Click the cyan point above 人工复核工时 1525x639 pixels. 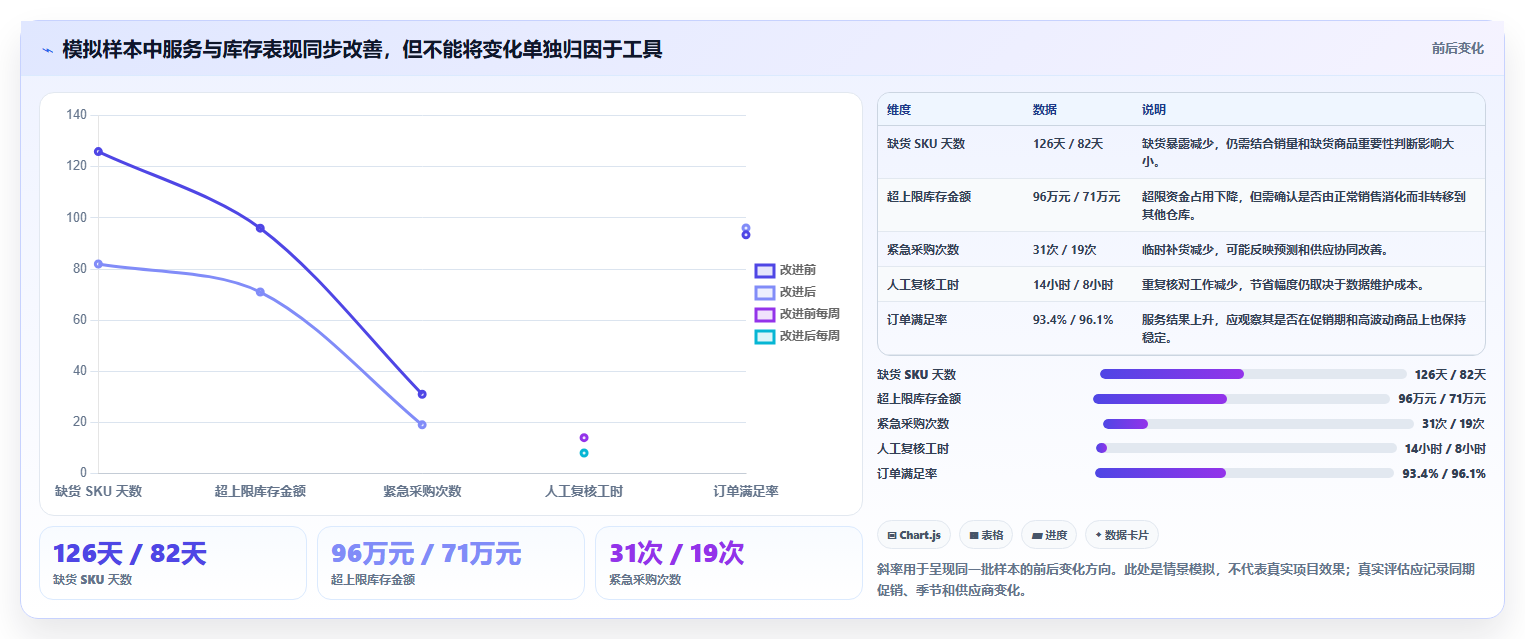584,453
